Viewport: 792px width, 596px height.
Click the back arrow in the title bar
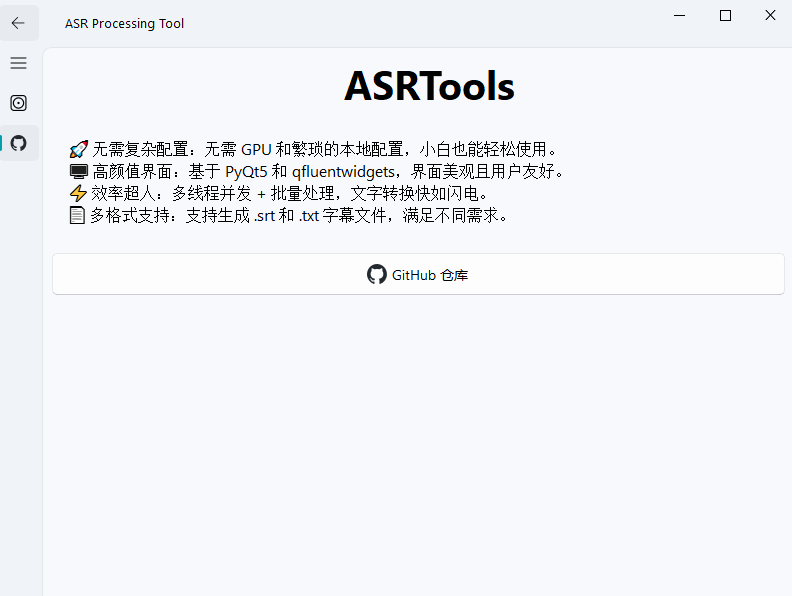18,23
